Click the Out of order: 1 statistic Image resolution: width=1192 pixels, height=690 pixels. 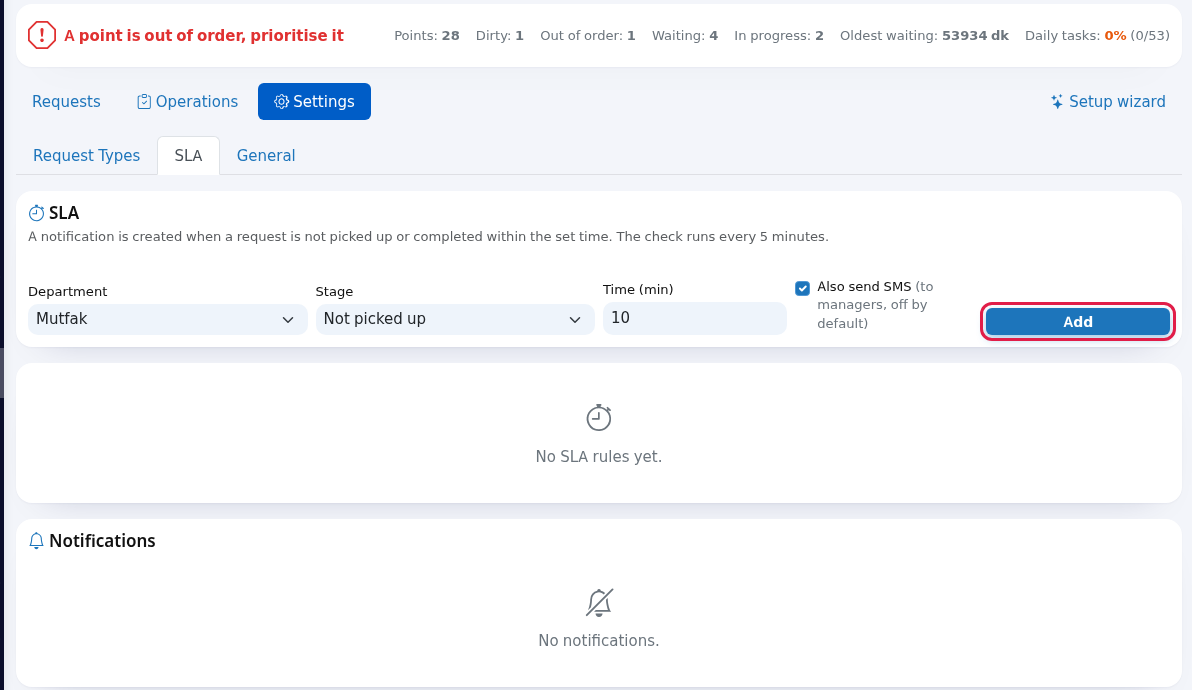tap(588, 36)
